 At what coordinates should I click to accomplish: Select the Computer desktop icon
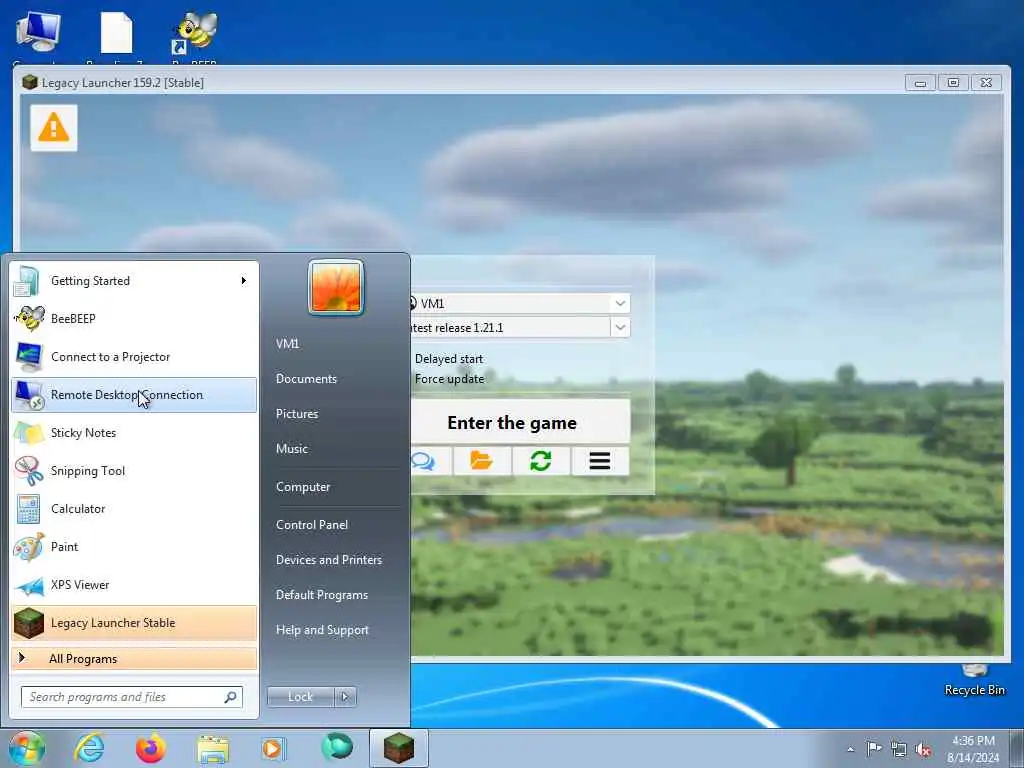point(38,33)
